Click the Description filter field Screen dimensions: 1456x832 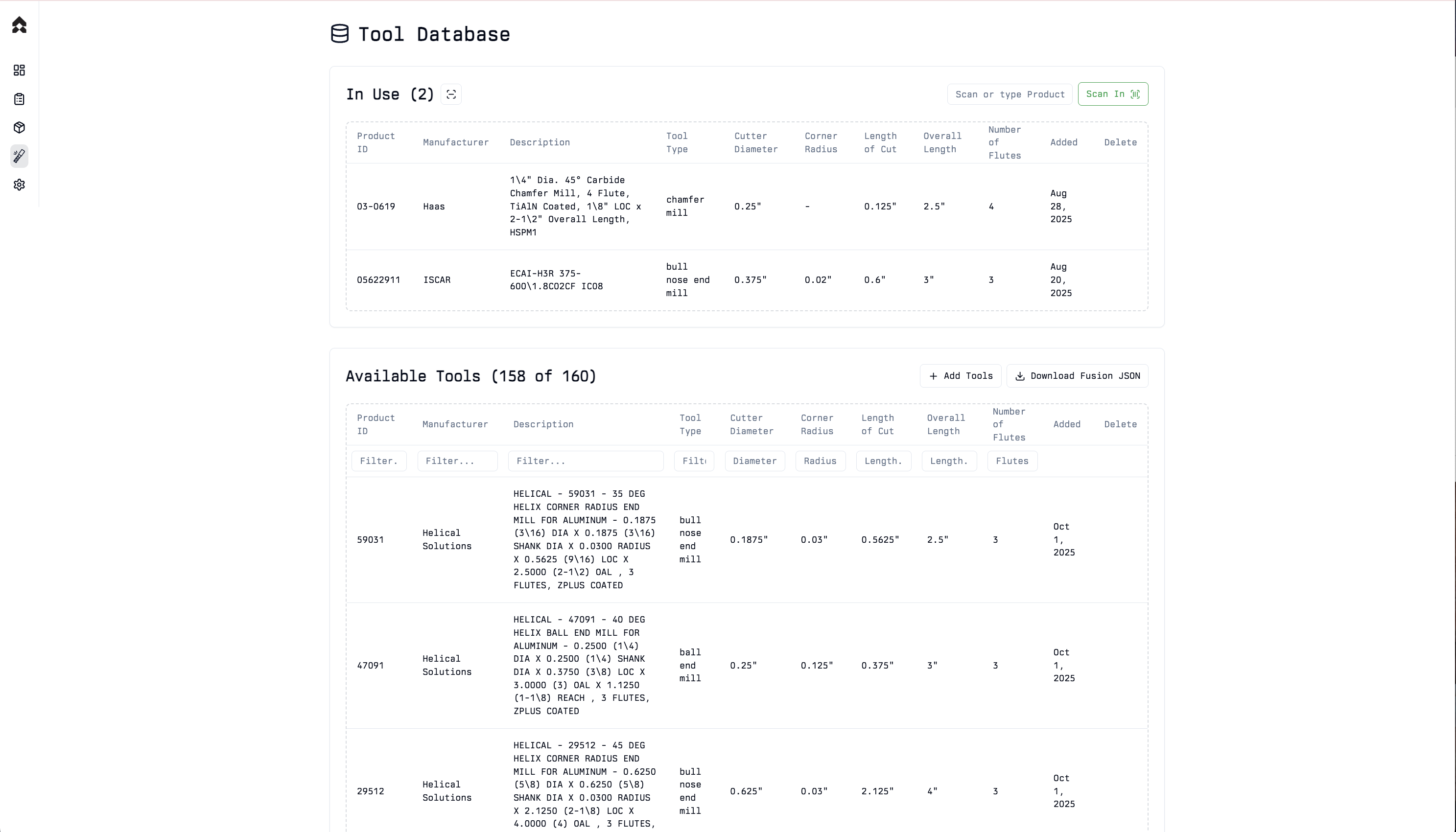[586, 461]
